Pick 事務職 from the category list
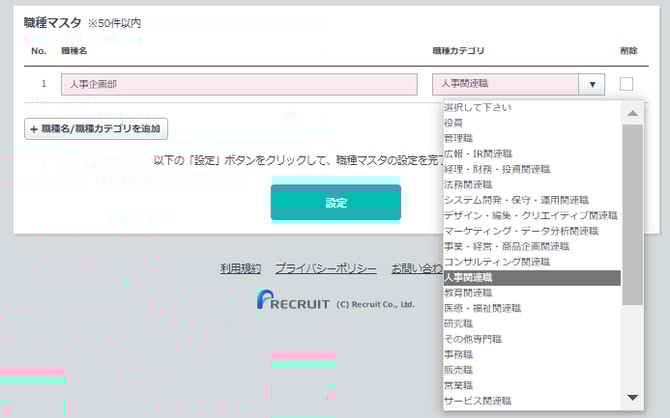Screen dimensions: 670x418 point(532,354)
